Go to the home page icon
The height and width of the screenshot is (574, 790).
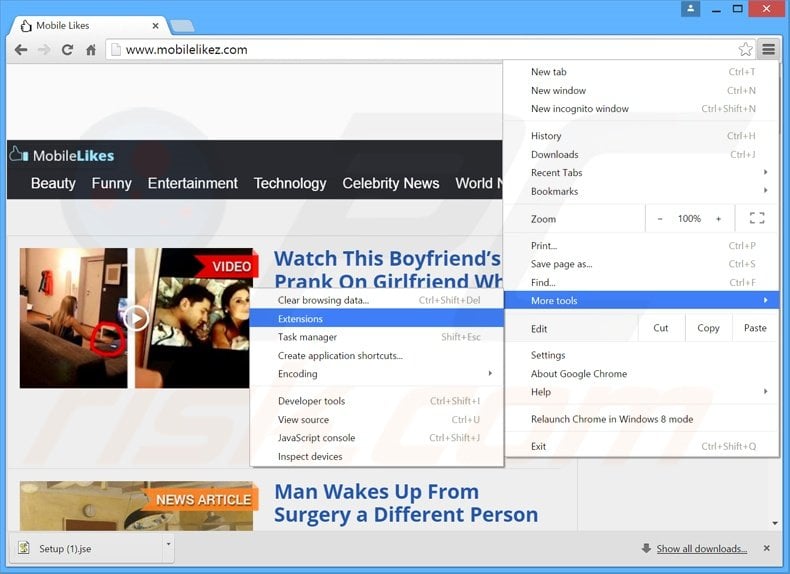tap(91, 50)
